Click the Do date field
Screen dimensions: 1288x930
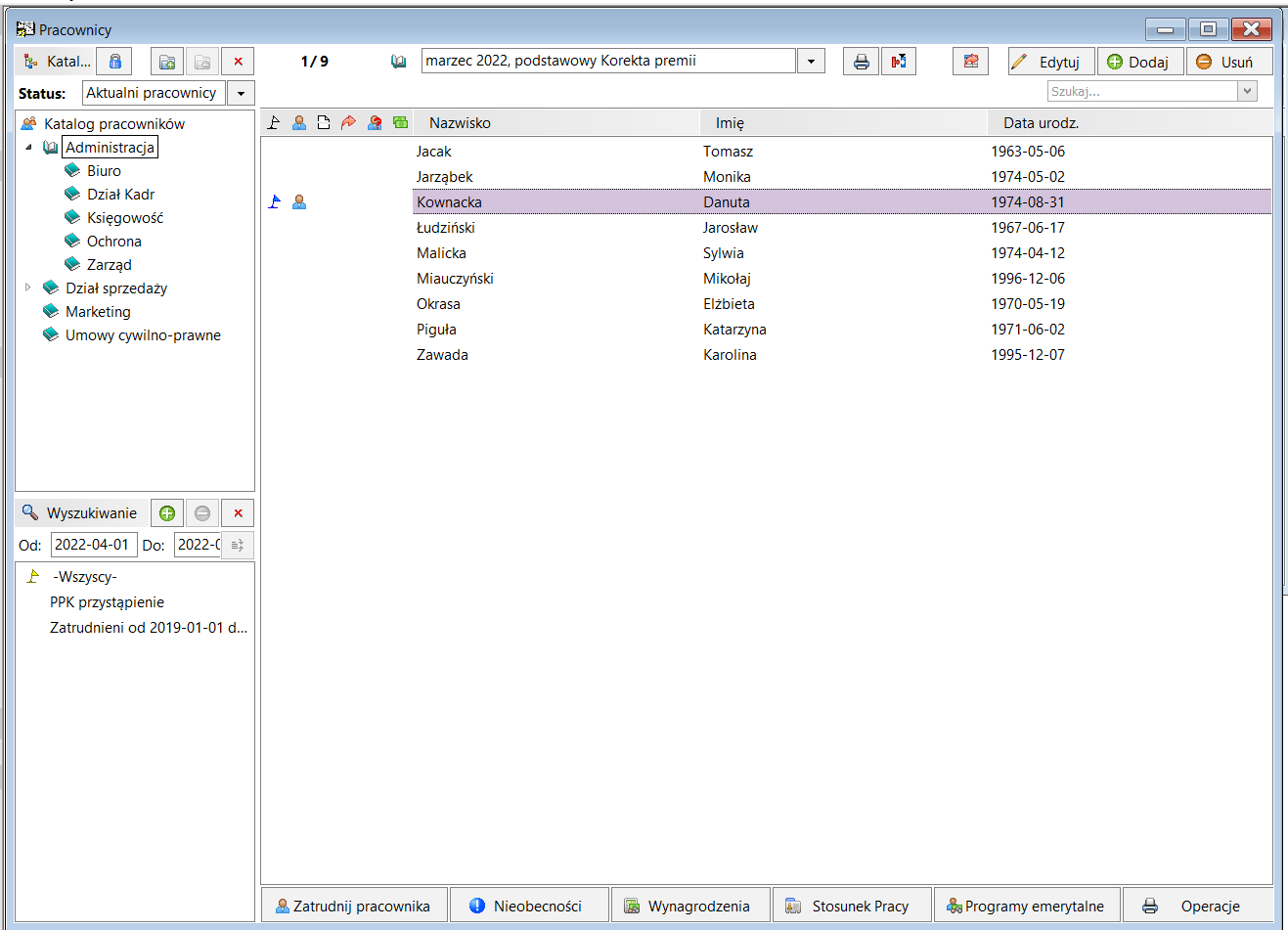pyautogui.click(x=198, y=545)
